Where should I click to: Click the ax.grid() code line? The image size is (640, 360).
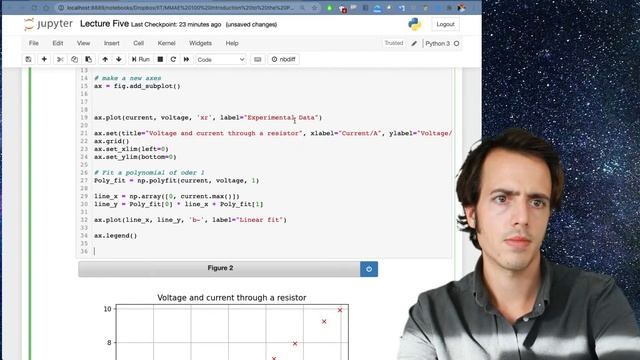point(111,141)
